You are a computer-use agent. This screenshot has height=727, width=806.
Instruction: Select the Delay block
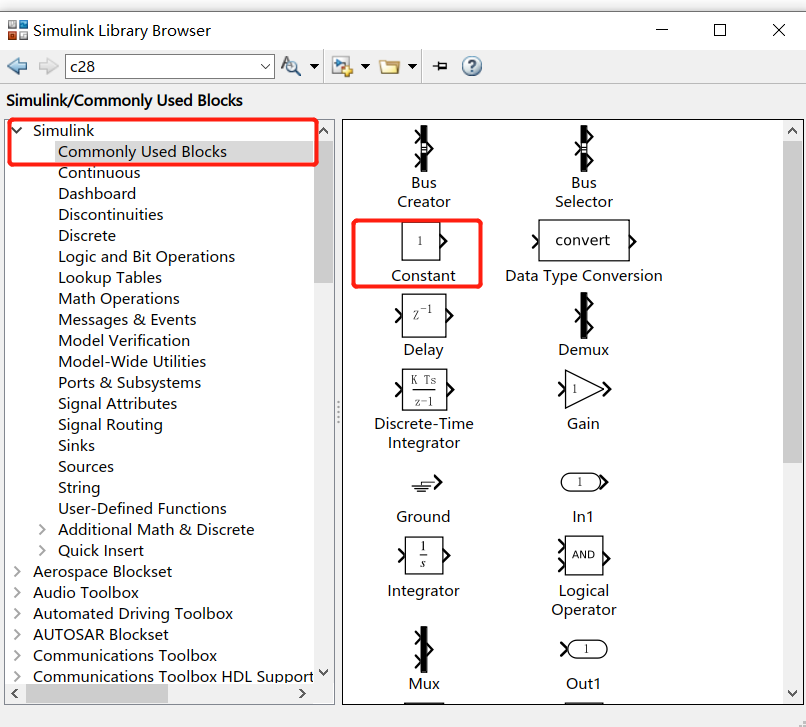point(424,326)
